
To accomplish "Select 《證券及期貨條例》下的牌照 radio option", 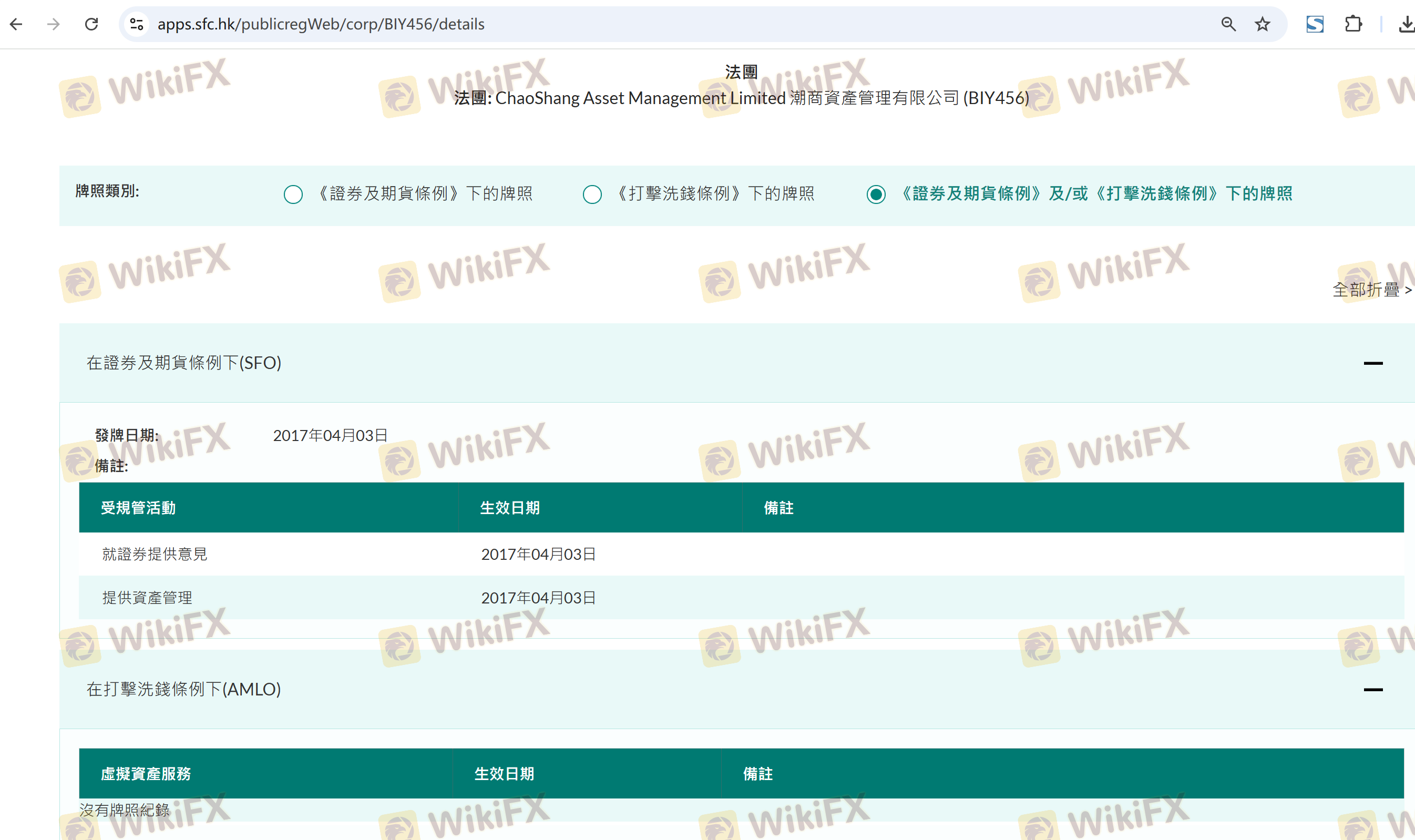I will point(293,194).
